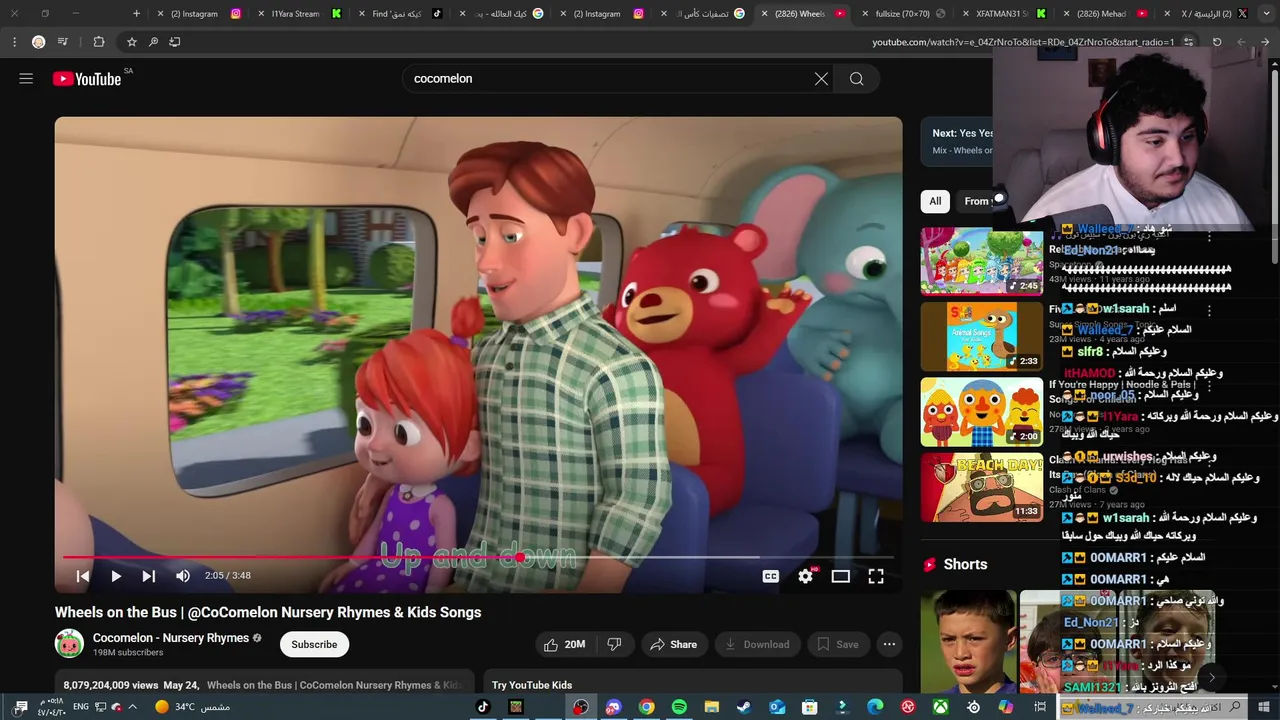Share this video

pos(674,645)
